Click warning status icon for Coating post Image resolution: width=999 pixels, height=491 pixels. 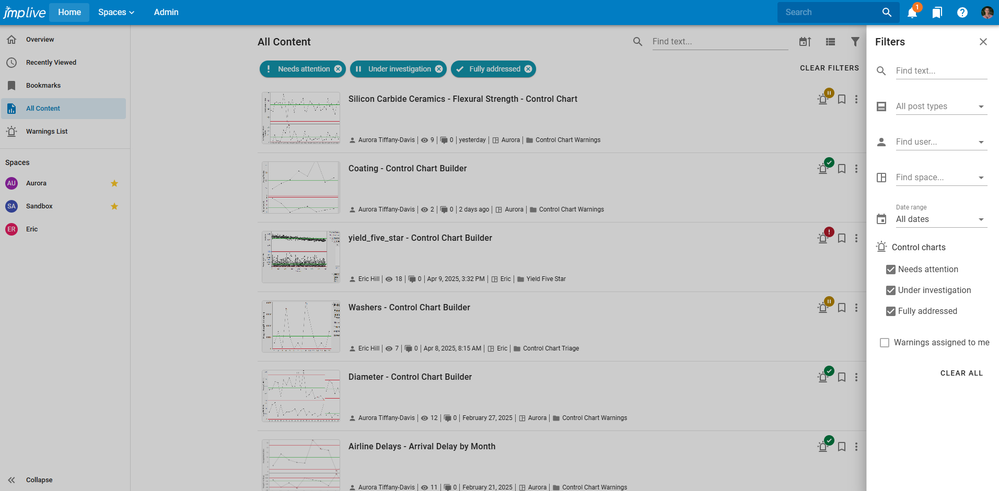tap(823, 168)
